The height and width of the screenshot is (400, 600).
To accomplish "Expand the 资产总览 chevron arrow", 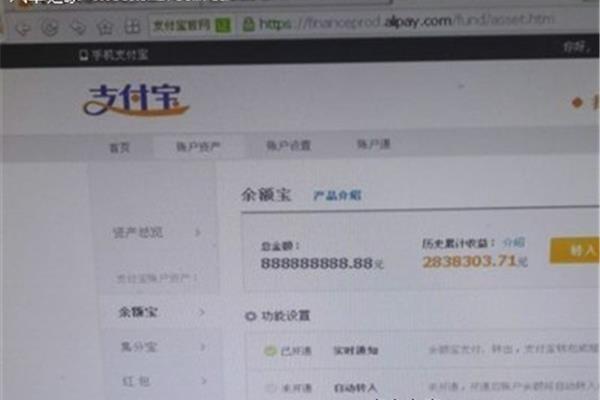I will [198, 232].
